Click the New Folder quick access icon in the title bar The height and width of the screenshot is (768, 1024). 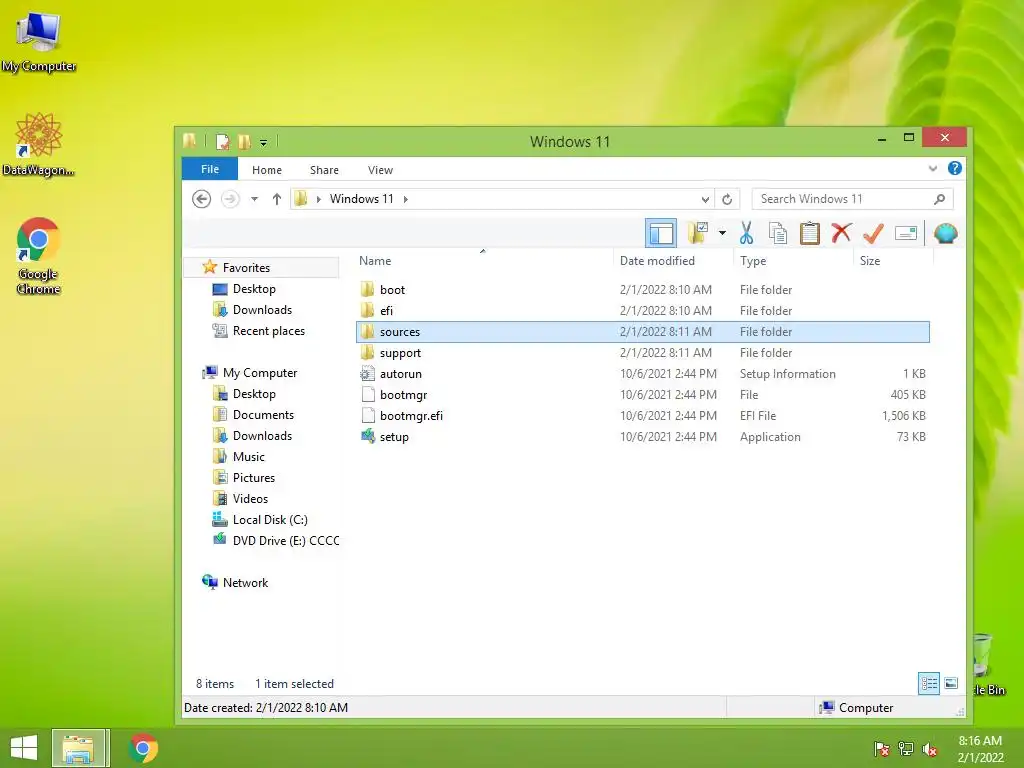244,141
